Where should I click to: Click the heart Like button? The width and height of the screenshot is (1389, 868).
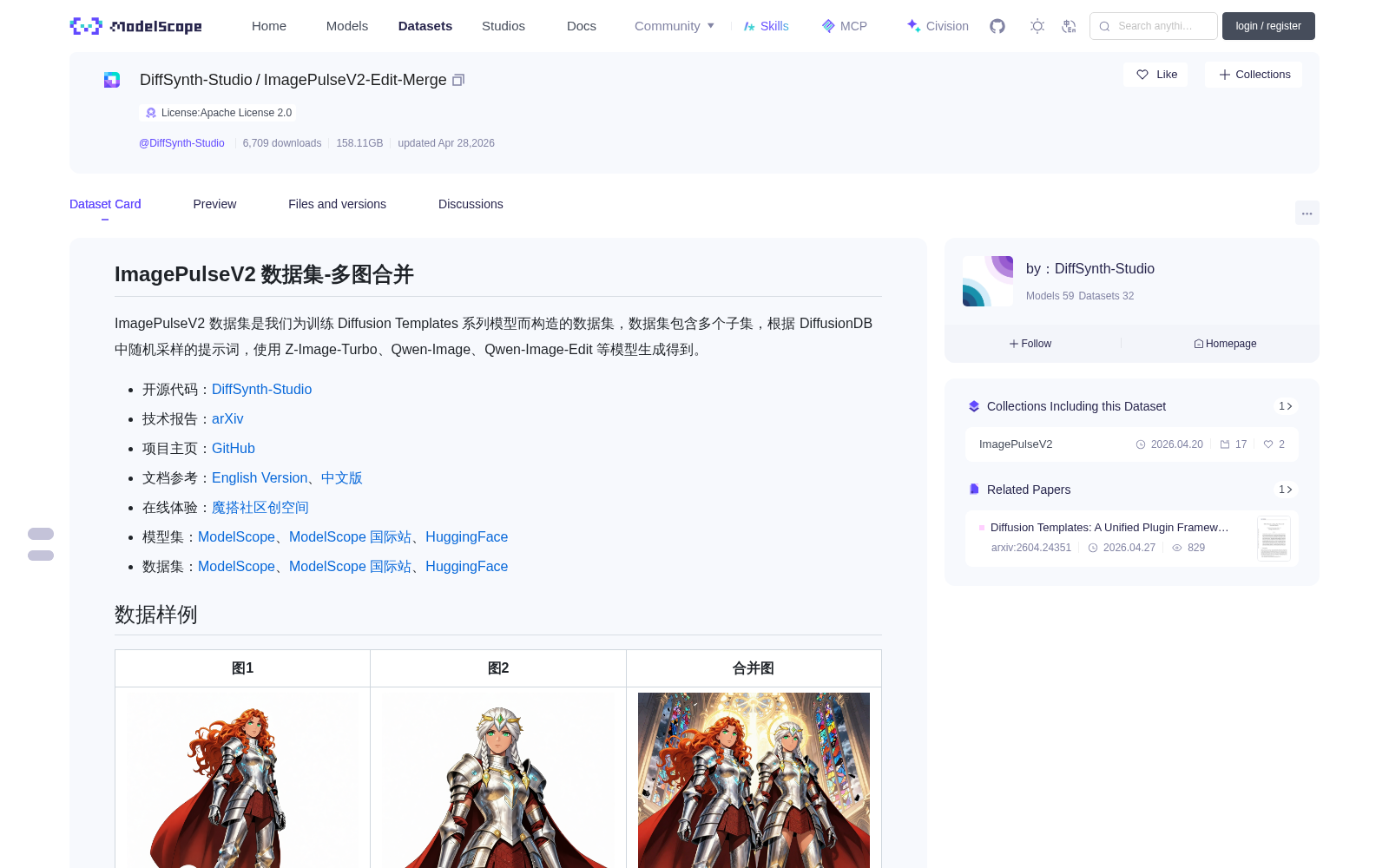pyautogui.click(x=1155, y=75)
